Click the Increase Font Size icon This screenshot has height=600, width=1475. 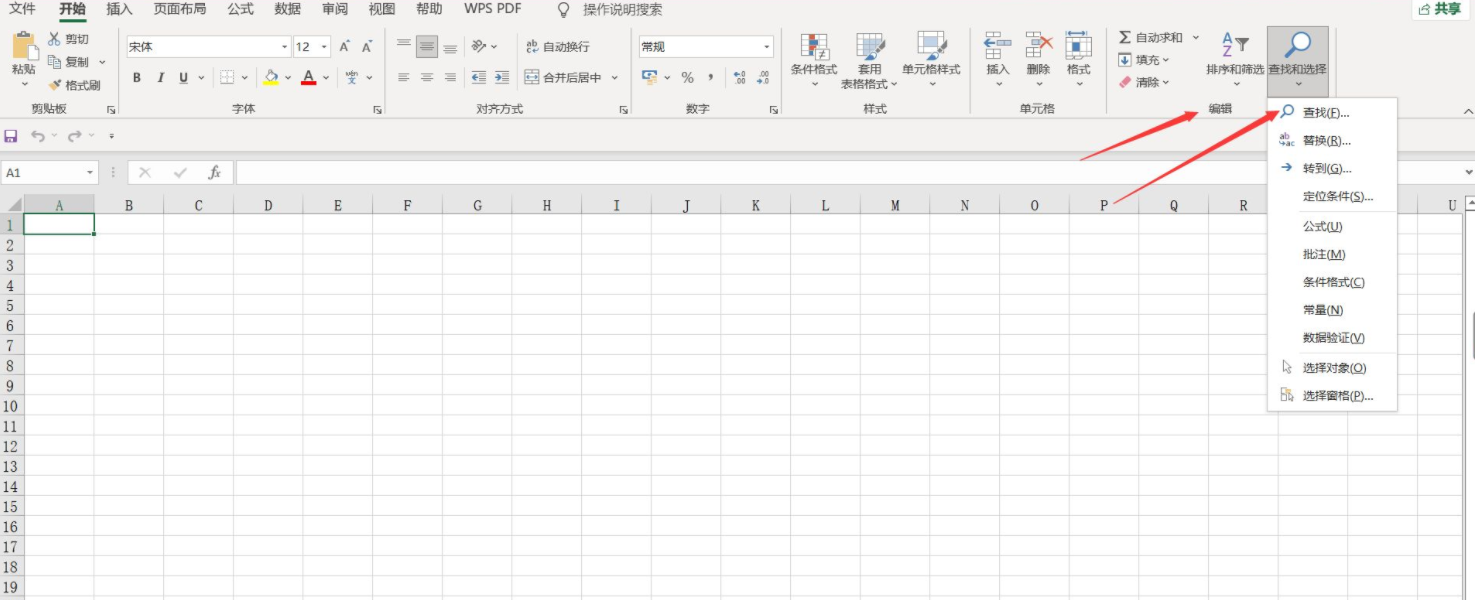coord(345,47)
